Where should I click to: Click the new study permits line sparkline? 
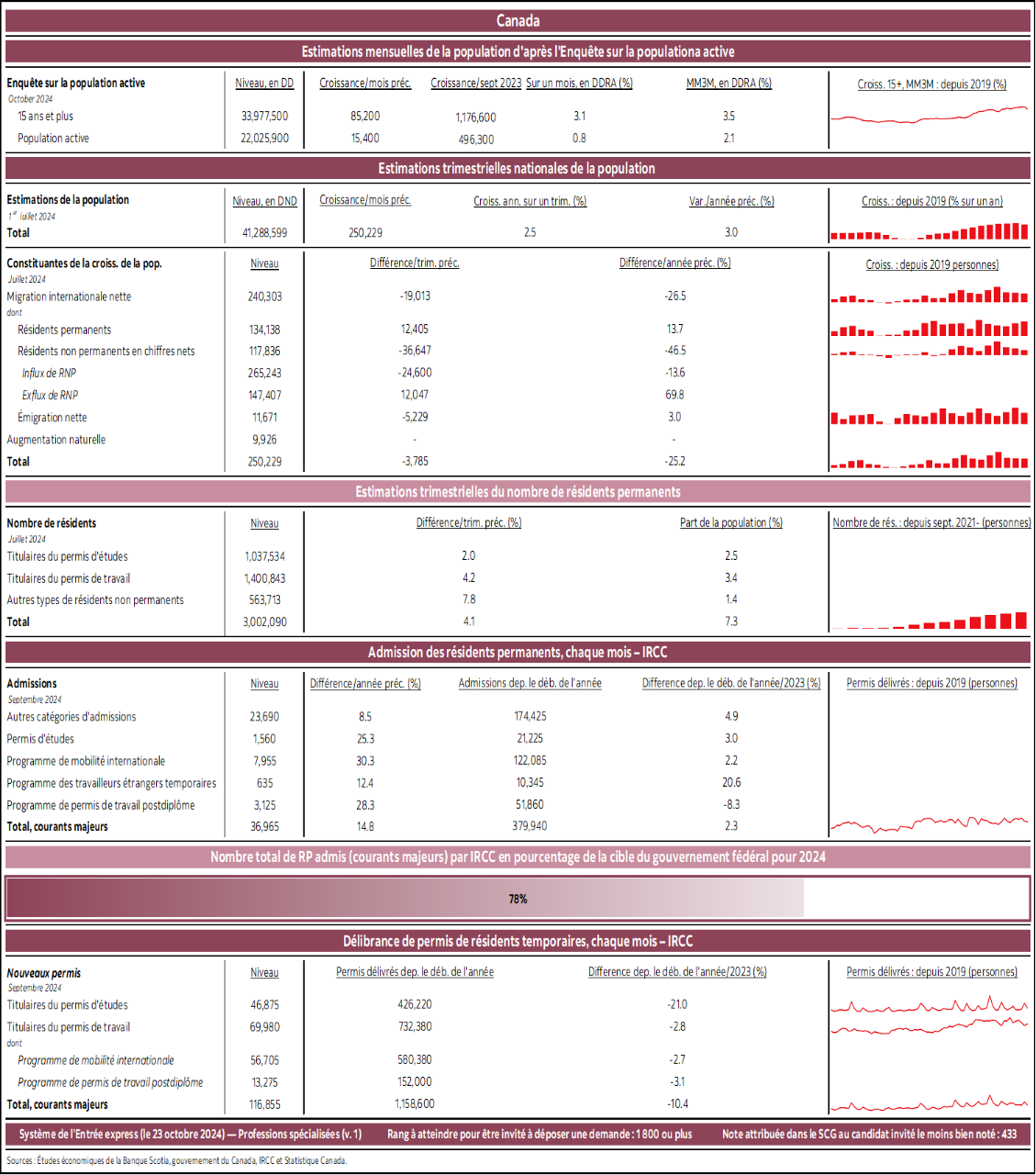point(929,1005)
